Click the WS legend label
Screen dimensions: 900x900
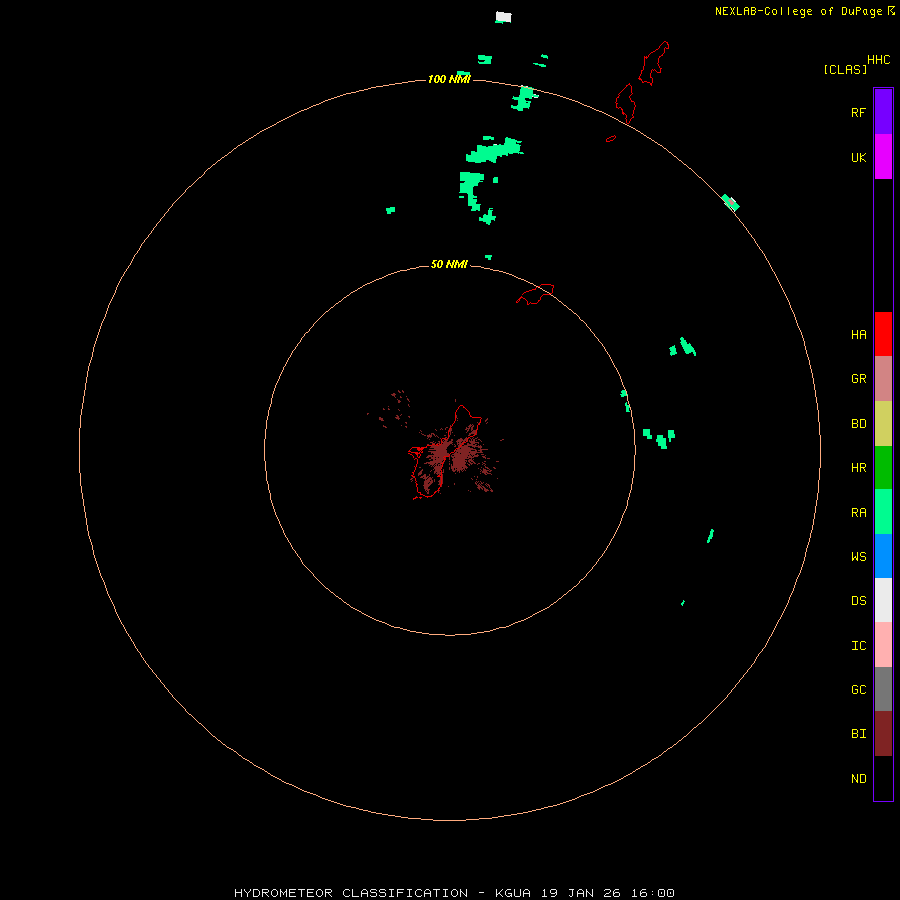click(x=858, y=557)
